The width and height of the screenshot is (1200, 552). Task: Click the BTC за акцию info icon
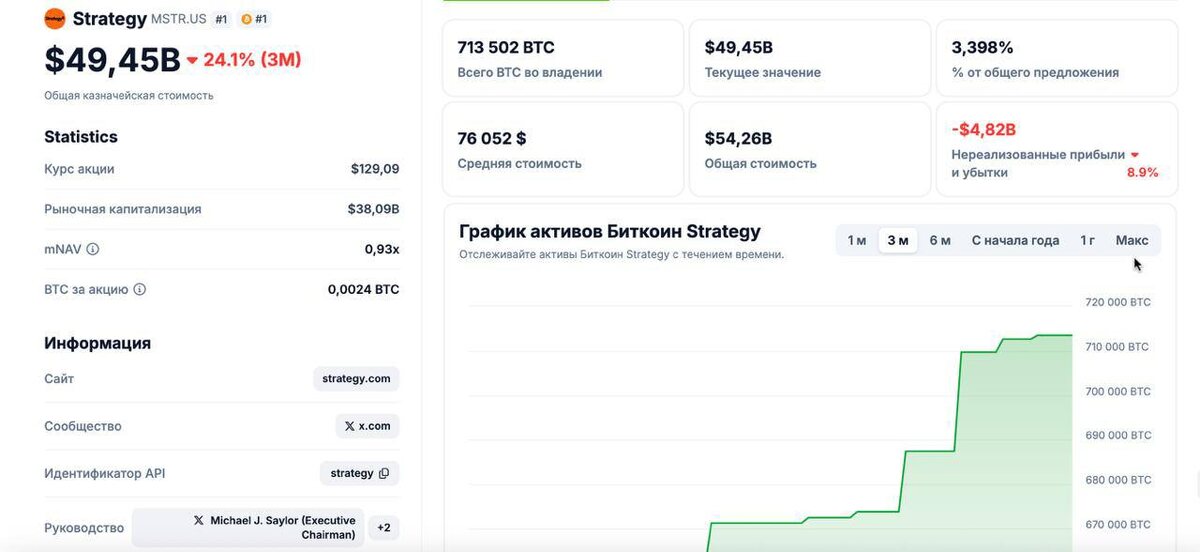point(140,289)
